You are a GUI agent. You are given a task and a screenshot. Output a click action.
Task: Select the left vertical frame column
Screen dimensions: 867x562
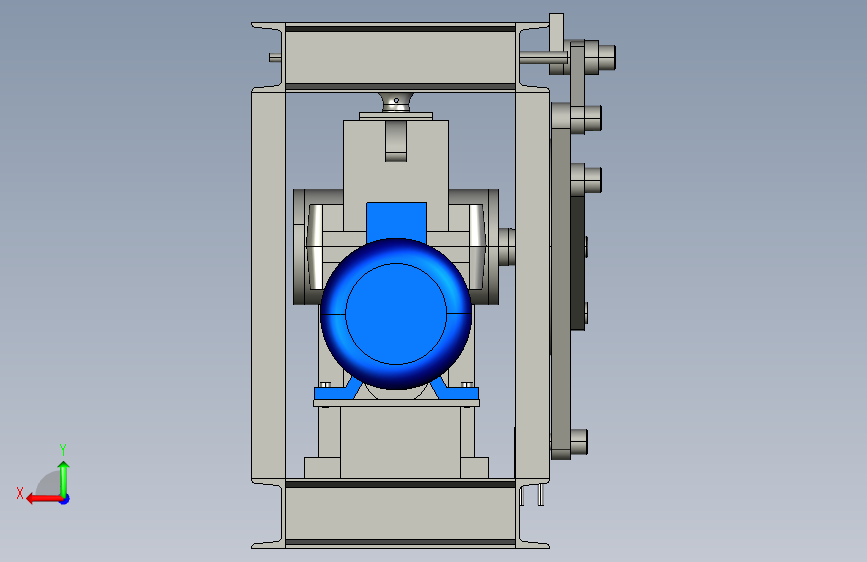click(268, 285)
